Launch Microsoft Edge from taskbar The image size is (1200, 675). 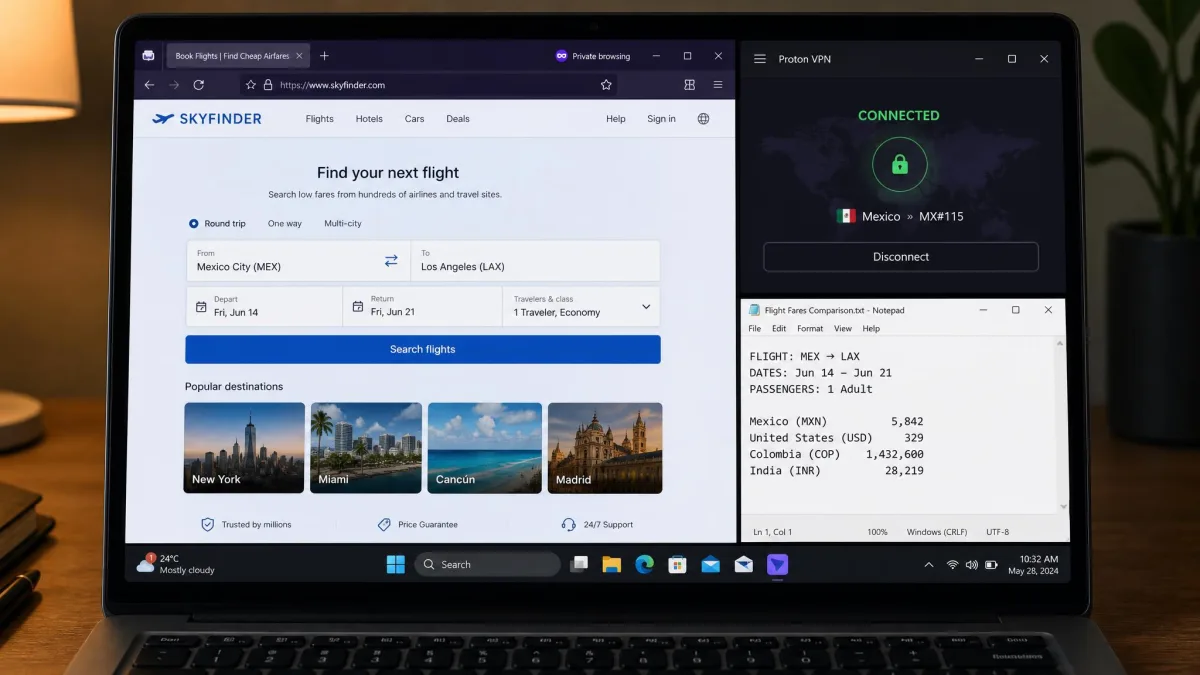(x=645, y=564)
